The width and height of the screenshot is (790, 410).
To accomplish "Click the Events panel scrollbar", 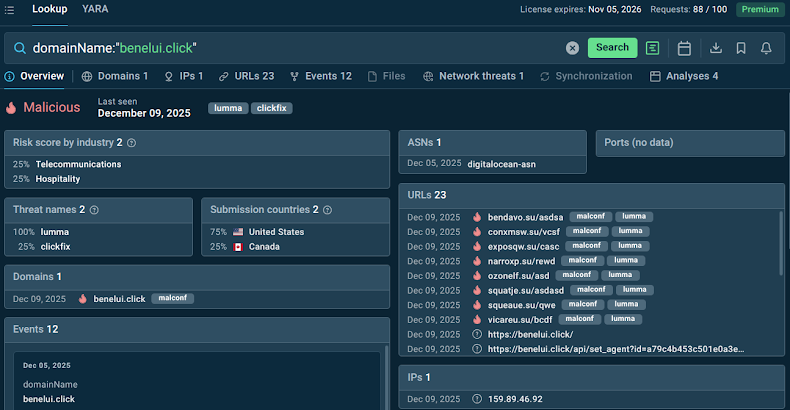I will pos(387,377).
